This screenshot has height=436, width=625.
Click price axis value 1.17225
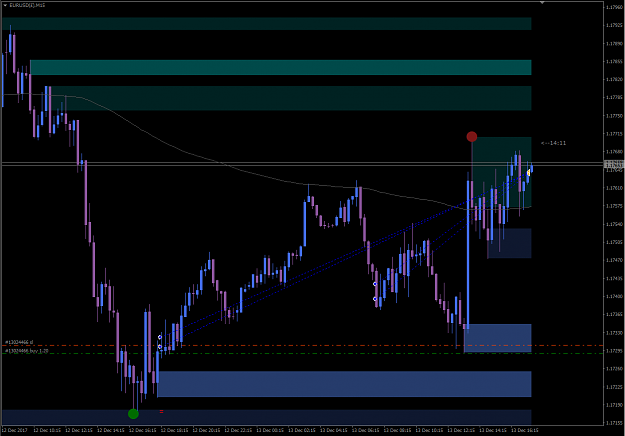(614, 387)
